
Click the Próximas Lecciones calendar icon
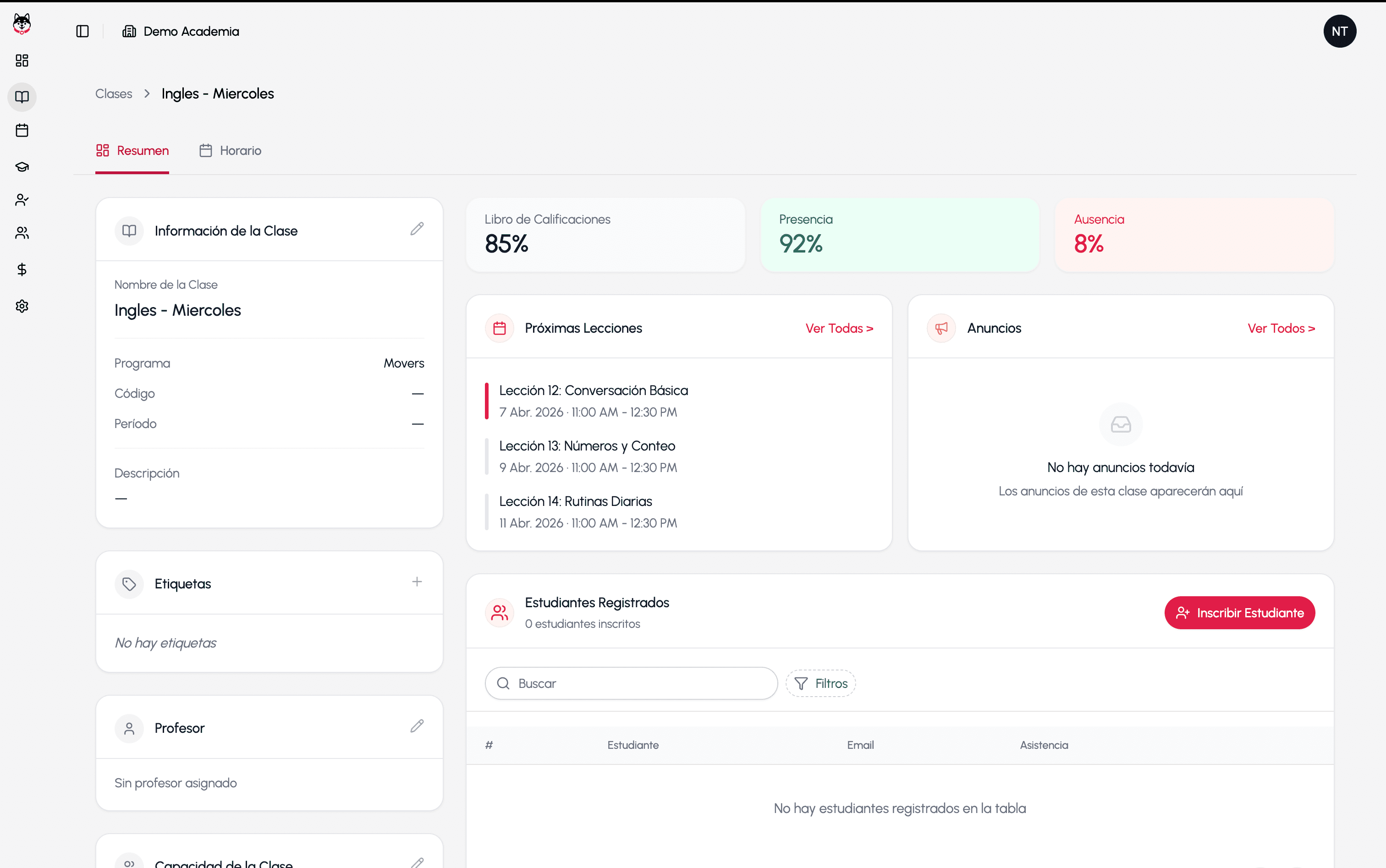pyautogui.click(x=500, y=328)
